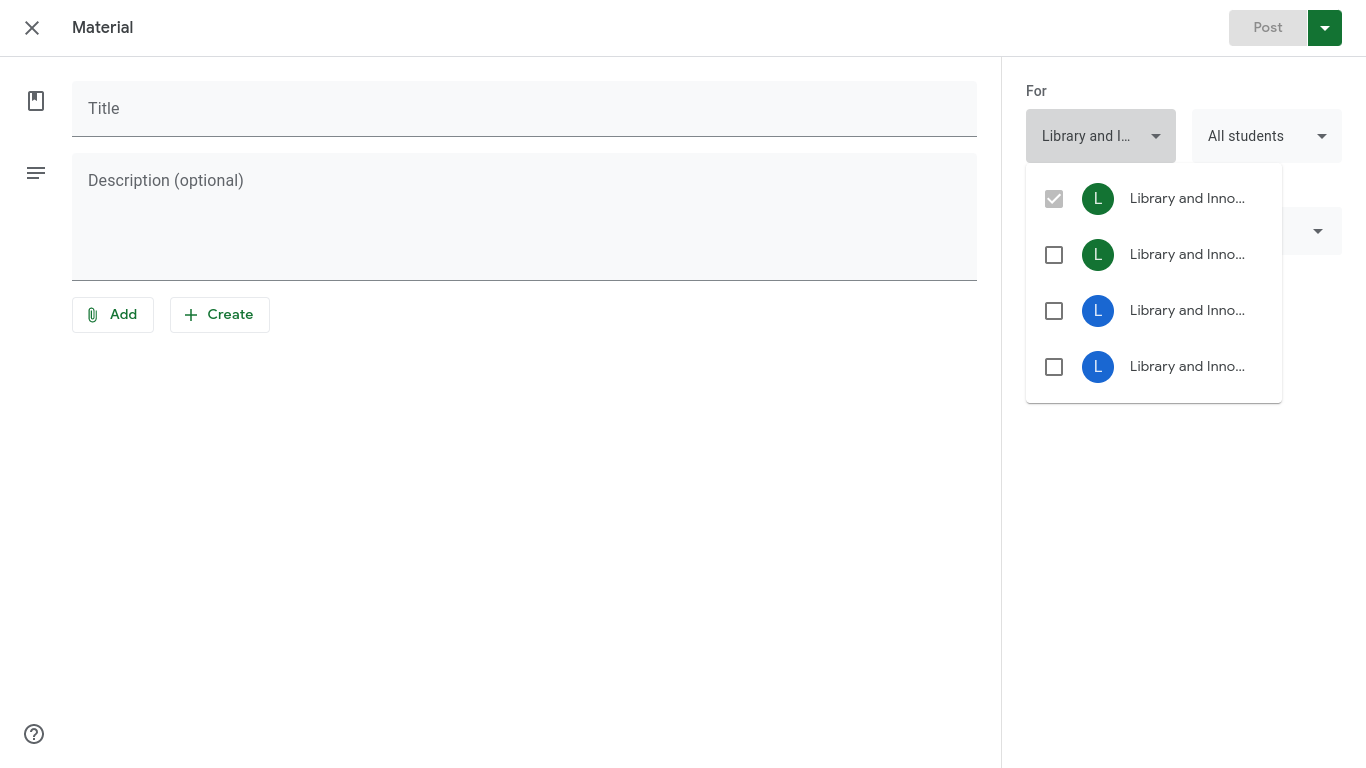Open the help question mark icon

[34, 734]
